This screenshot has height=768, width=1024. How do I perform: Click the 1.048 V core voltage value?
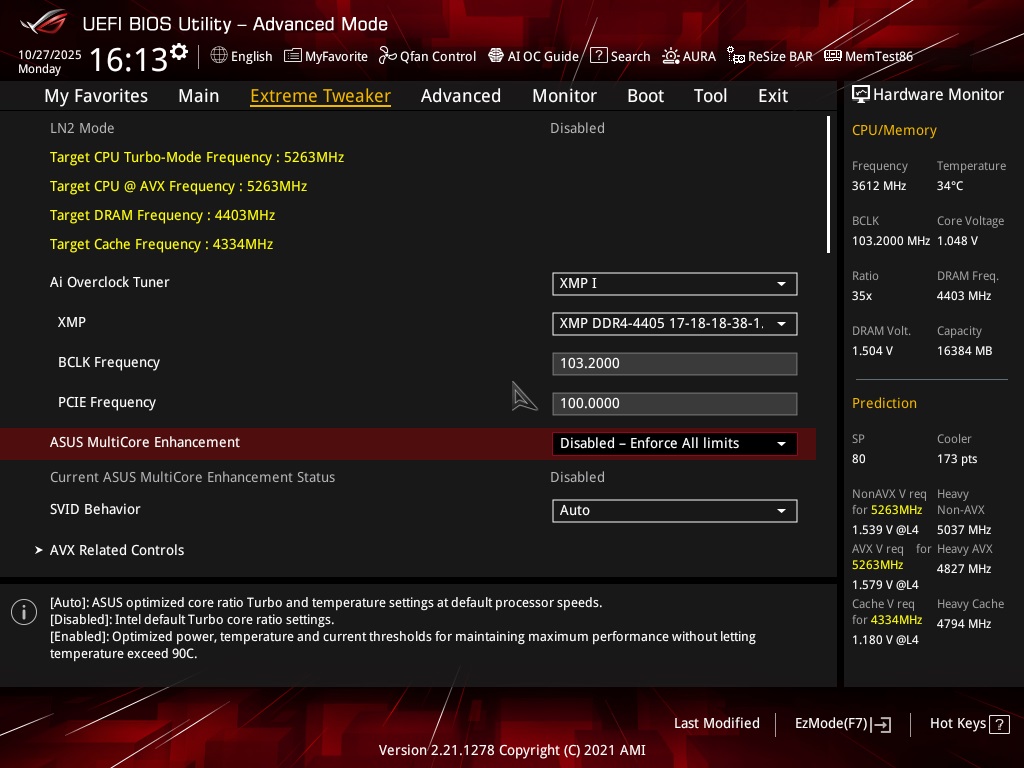957,241
